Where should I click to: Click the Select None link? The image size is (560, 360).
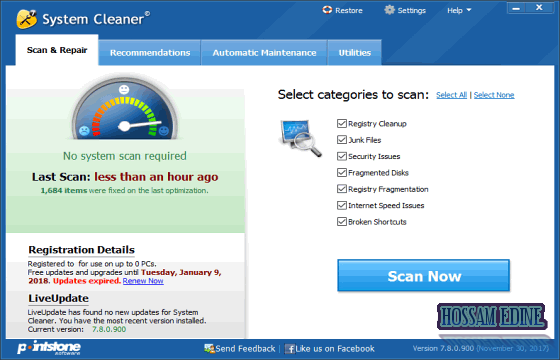494,95
